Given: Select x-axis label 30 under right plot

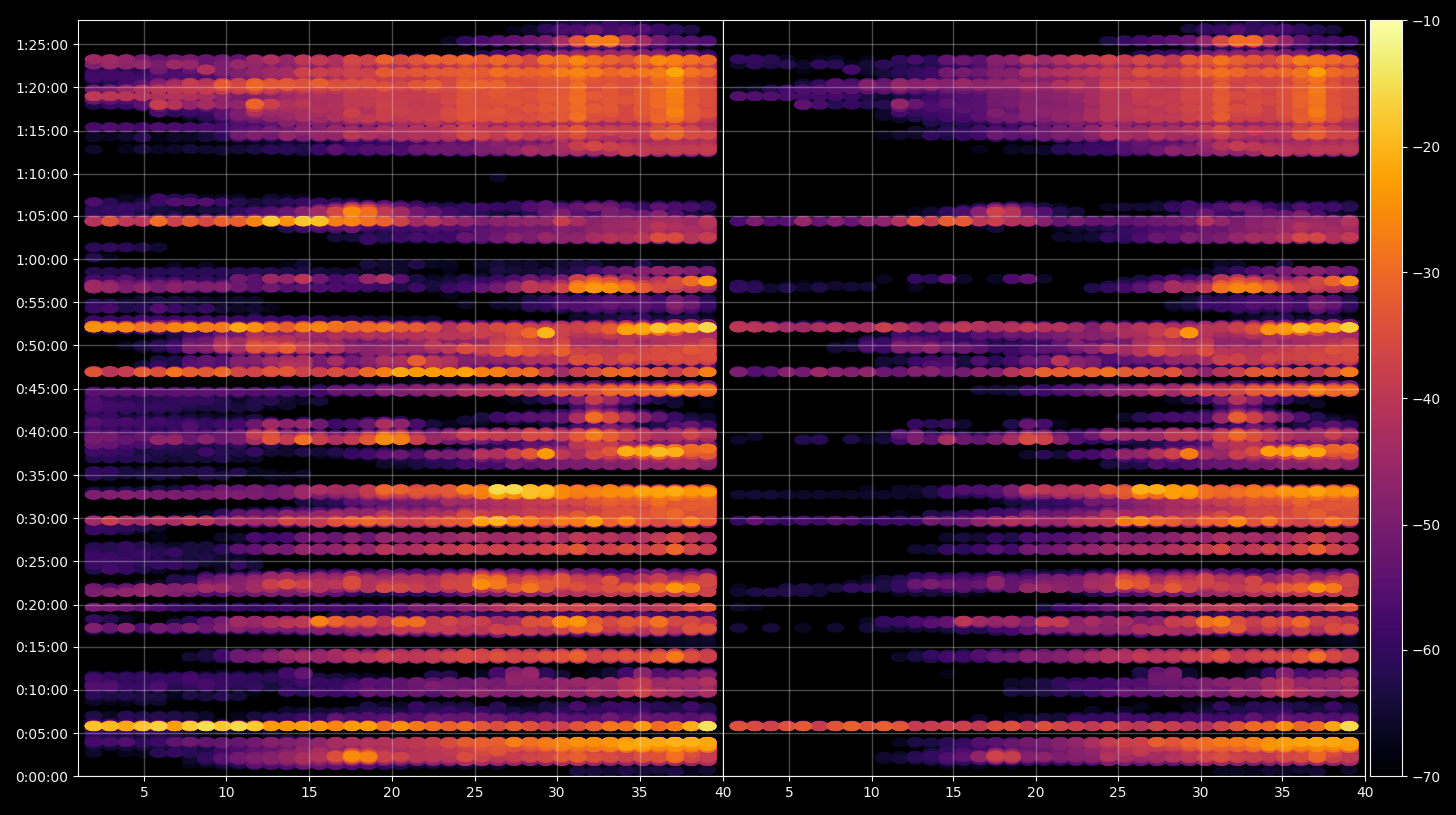Looking at the screenshot, I should tap(1201, 793).
